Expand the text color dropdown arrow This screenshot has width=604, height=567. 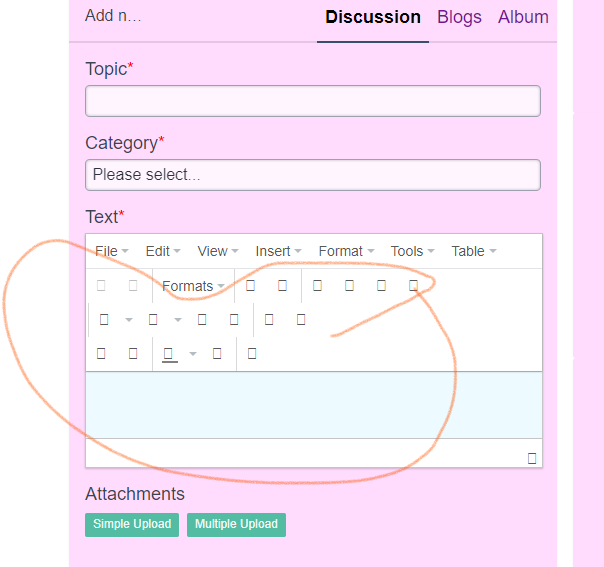point(193,353)
